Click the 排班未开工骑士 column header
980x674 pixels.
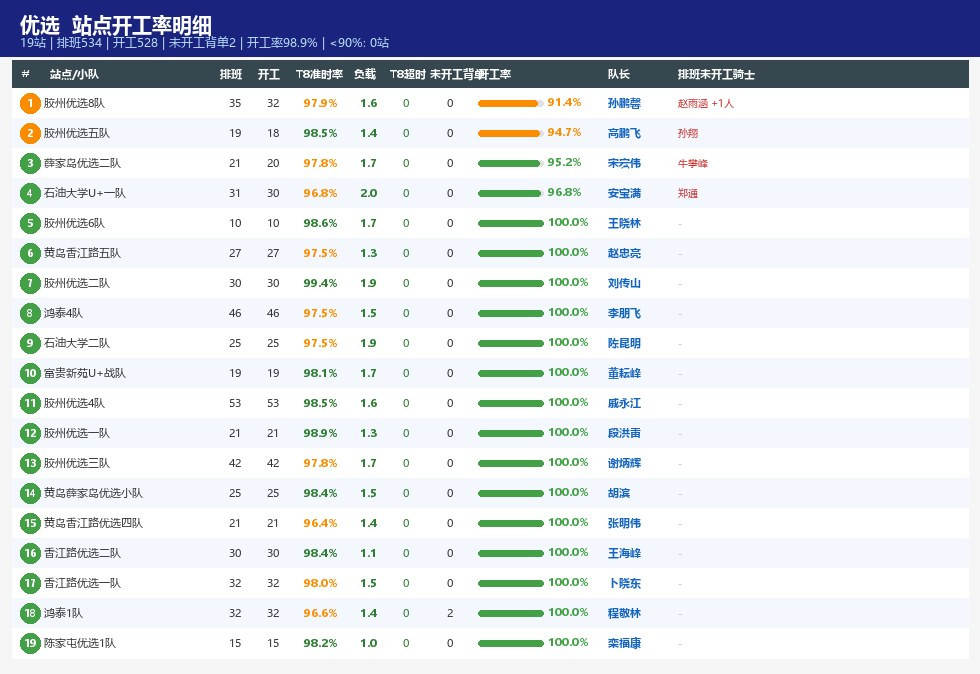tap(716, 74)
